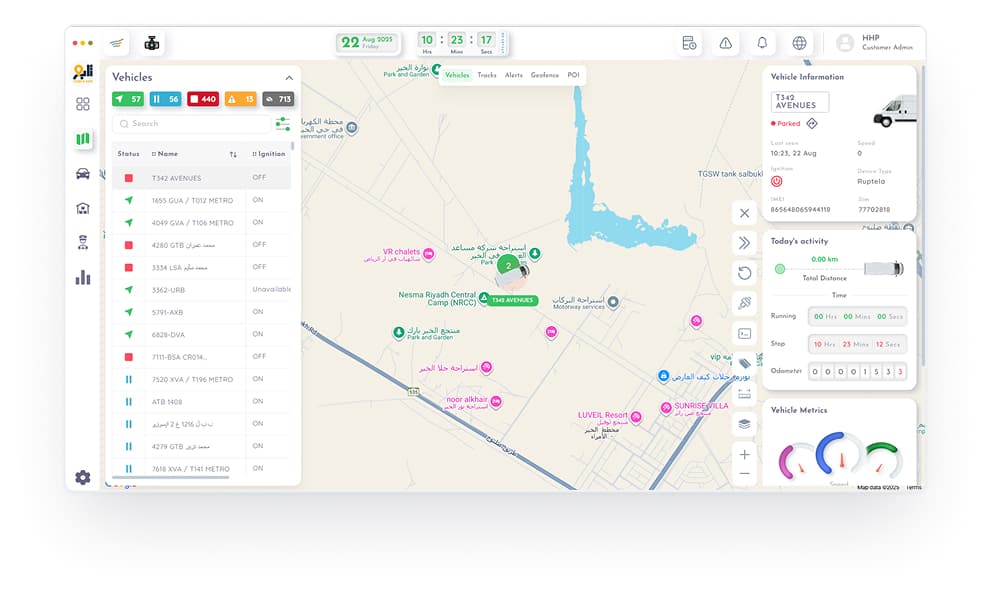
Task: Click the vehicle list search field
Action: (190, 123)
